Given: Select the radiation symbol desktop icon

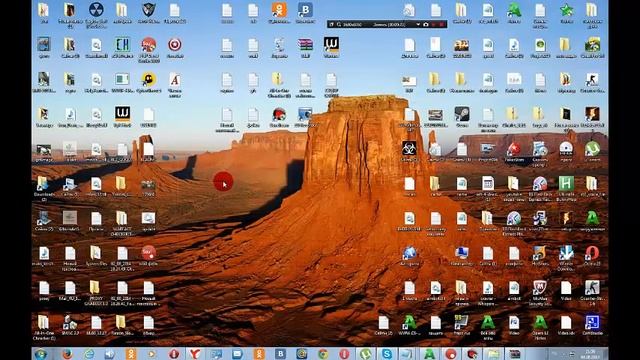Looking at the screenshot, I should (x=96, y=10).
